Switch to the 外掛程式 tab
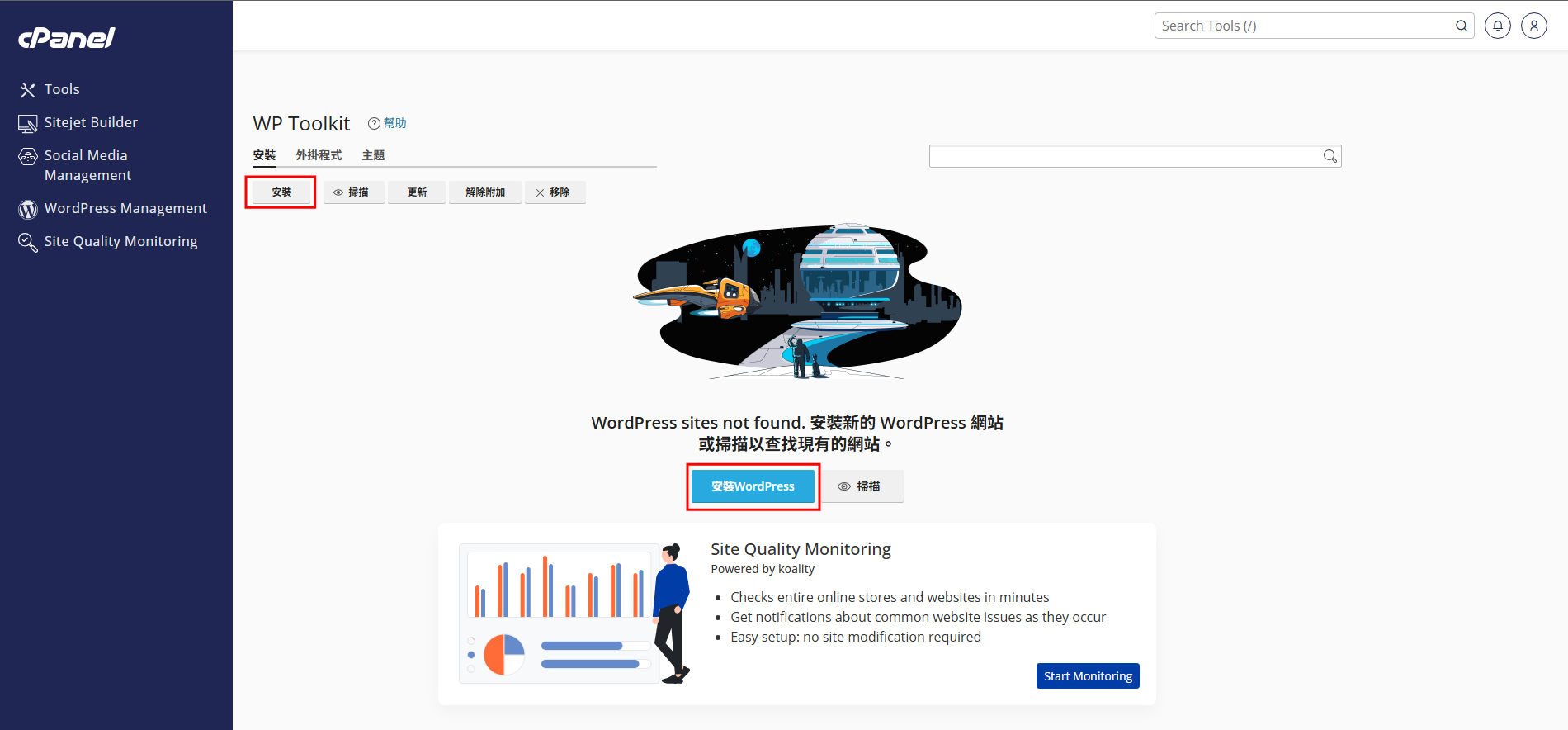The image size is (1568, 730). click(319, 155)
